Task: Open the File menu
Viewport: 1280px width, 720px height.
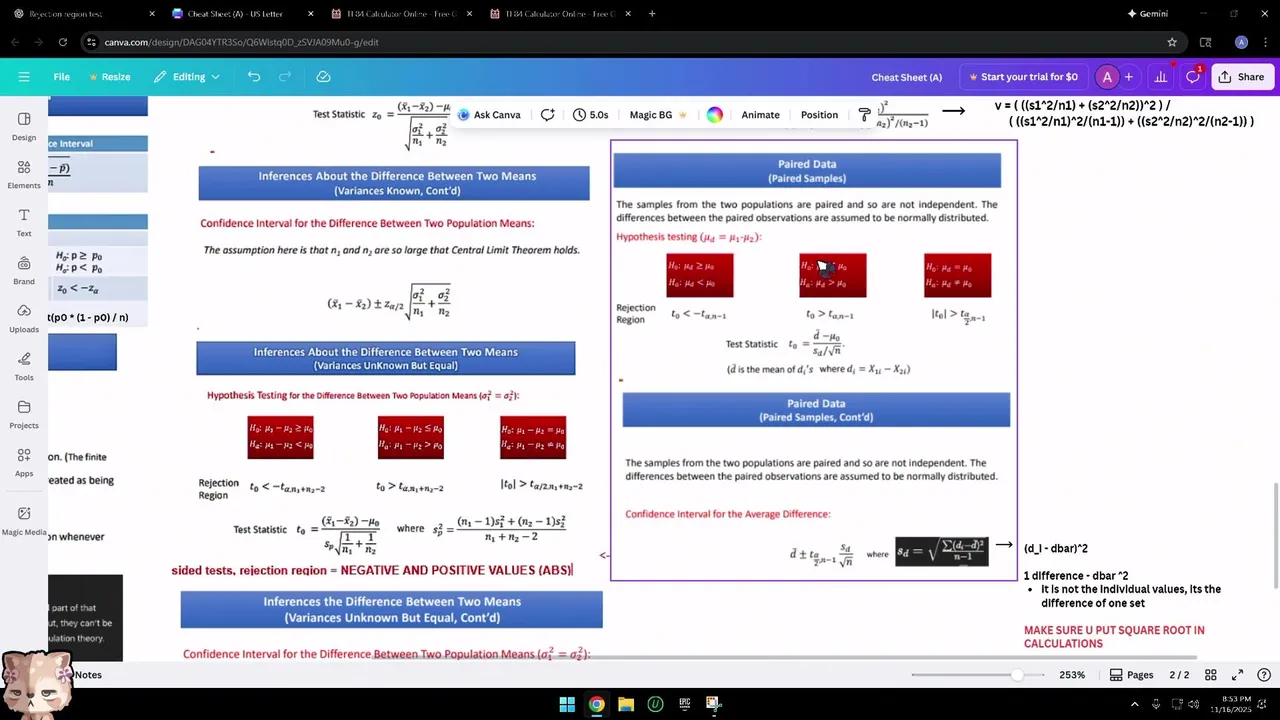Action: point(61,77)
